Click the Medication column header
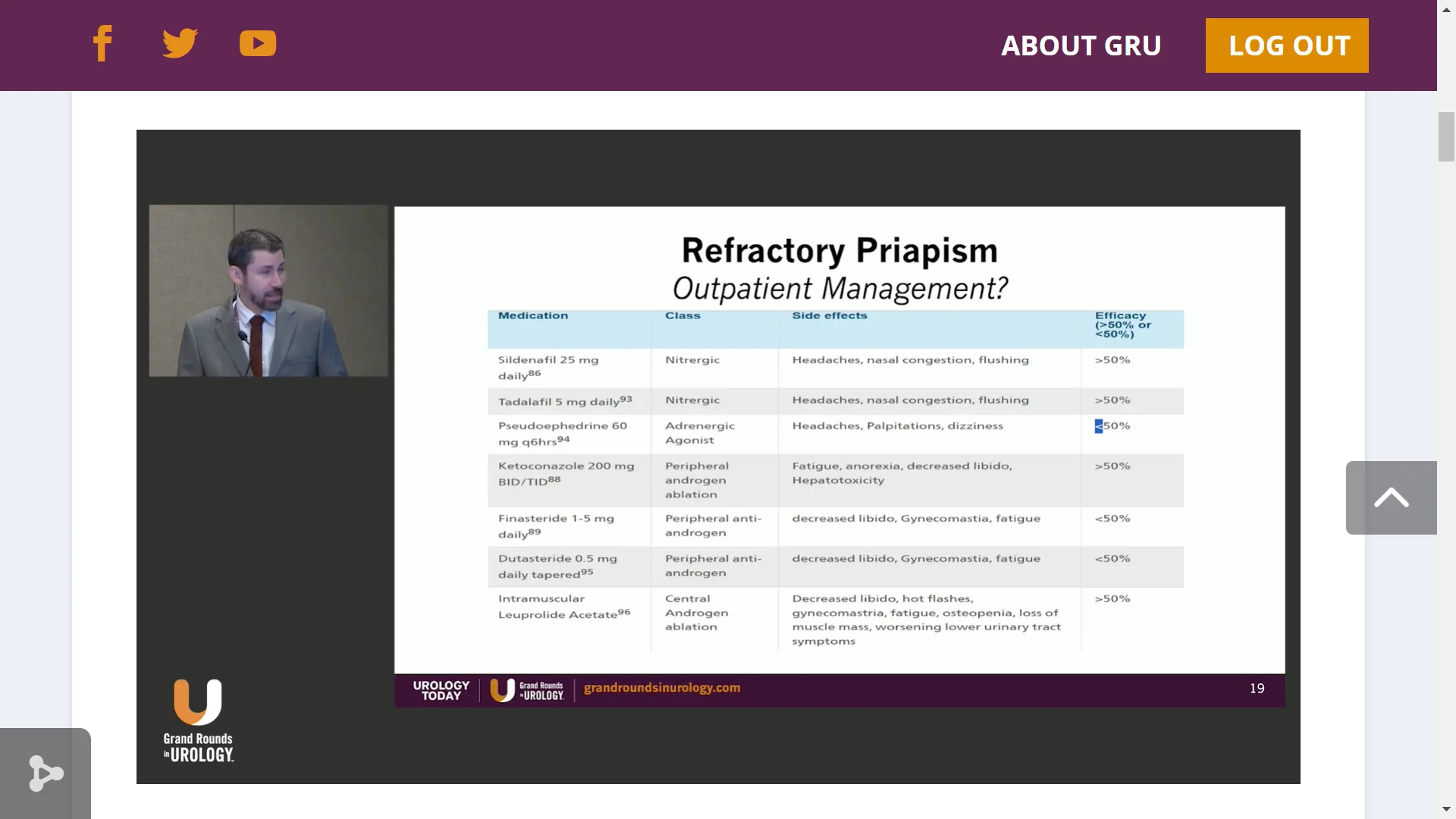Viewport: 1456px width, 819px height. coord(533,315)
